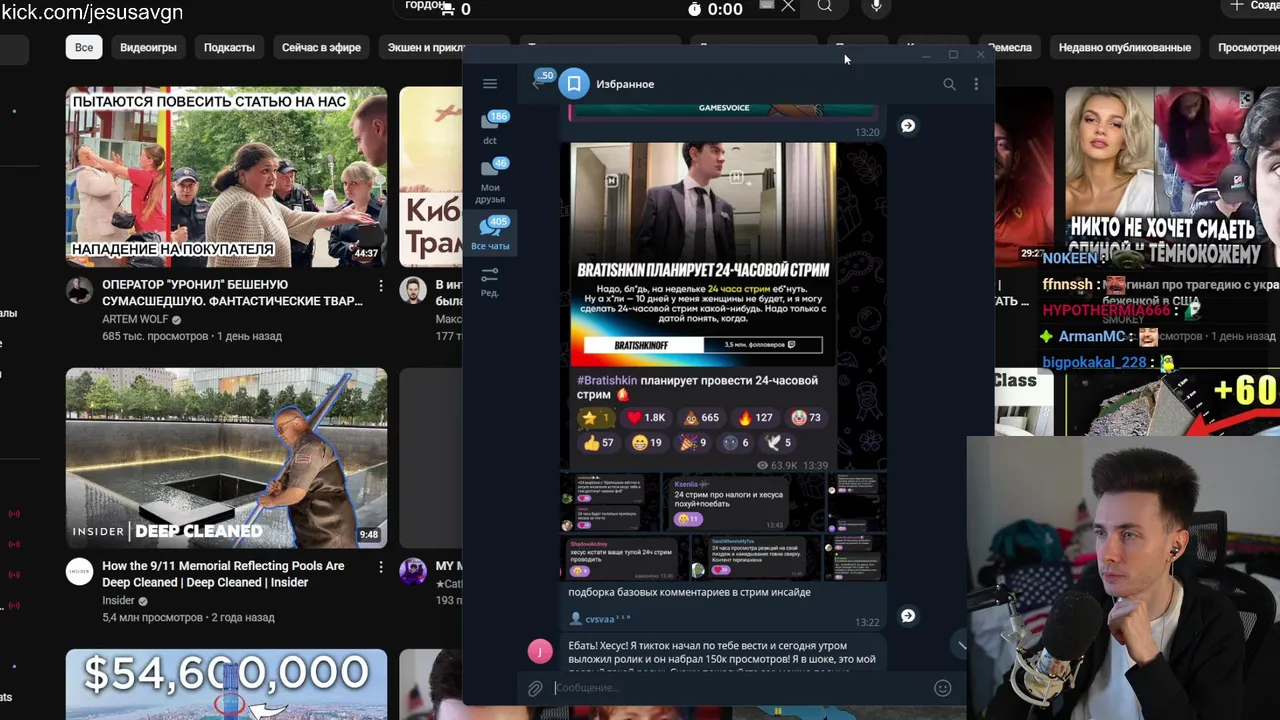Click the Избранное chat title
1280x720 pixels.
(x=625, y=84)
